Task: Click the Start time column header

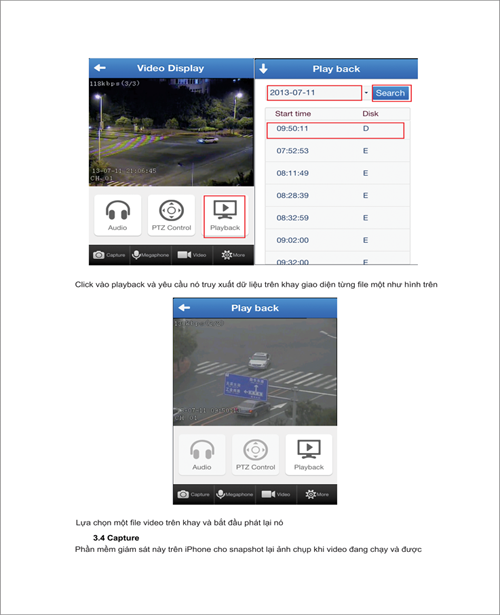Action: [293, 114]
